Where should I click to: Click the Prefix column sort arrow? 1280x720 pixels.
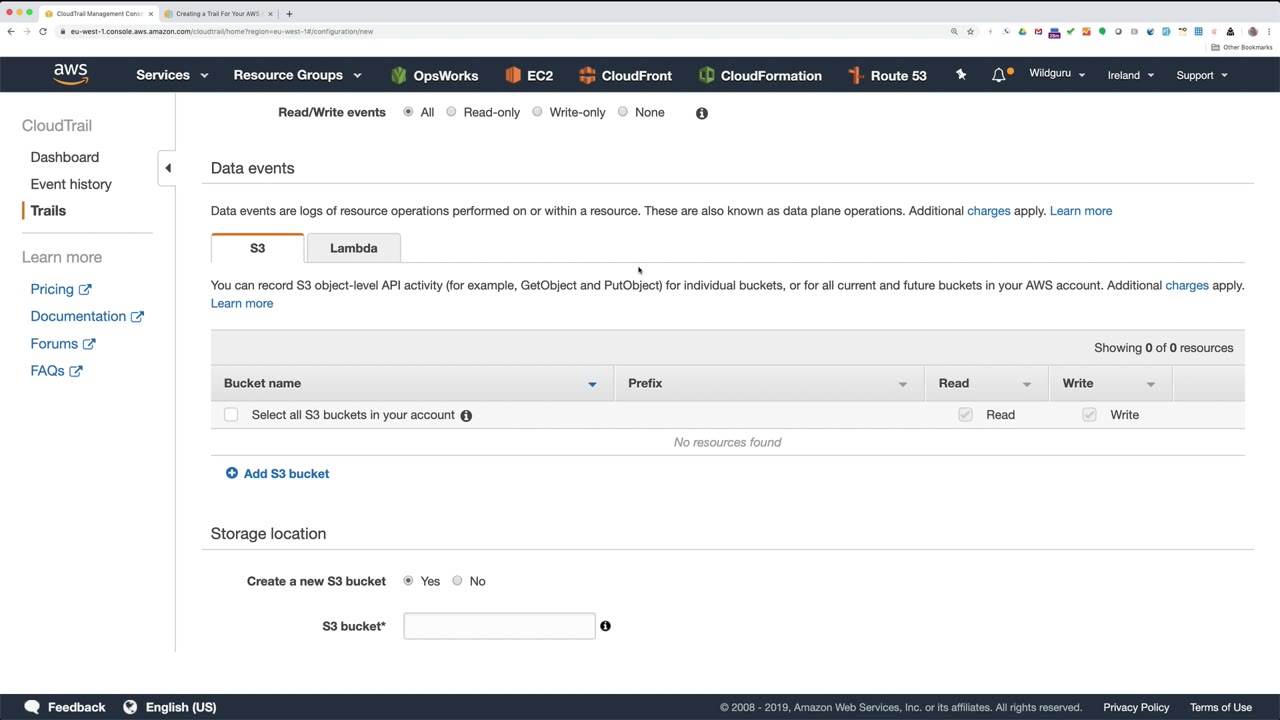point(903,384)
